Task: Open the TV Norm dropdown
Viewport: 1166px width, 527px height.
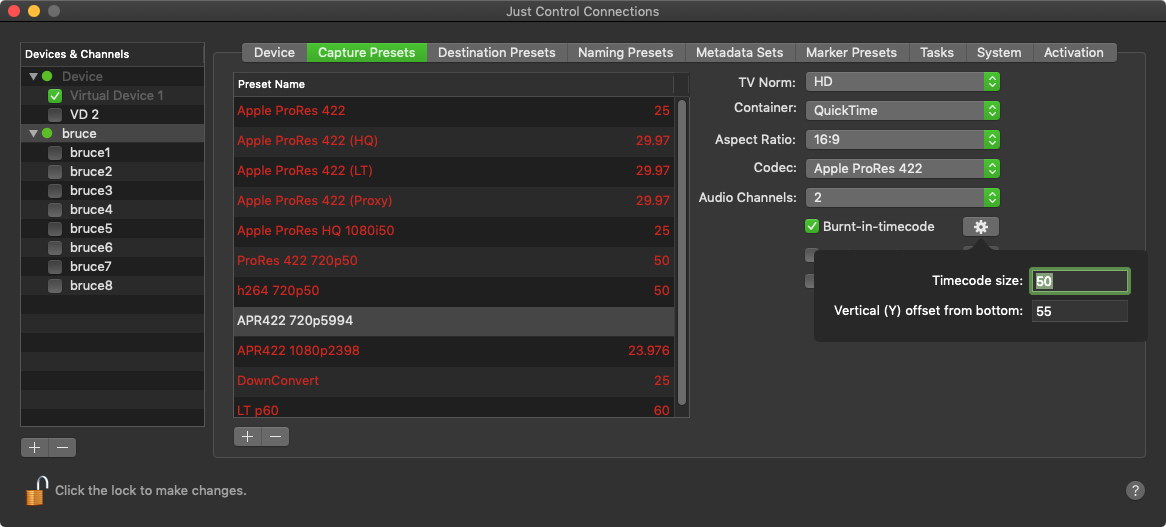Action: pyautogui.click(x=903, y=81)
